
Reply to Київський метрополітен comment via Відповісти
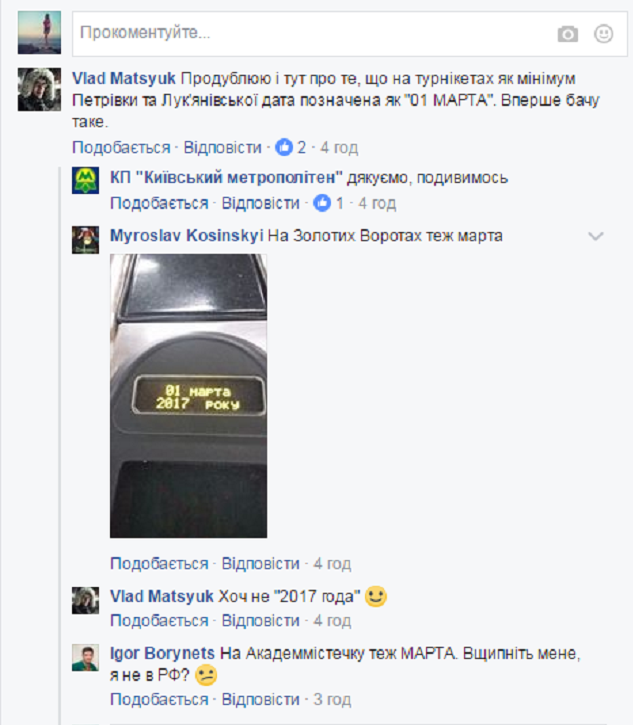pyautogui.click(x=260, y=203)
